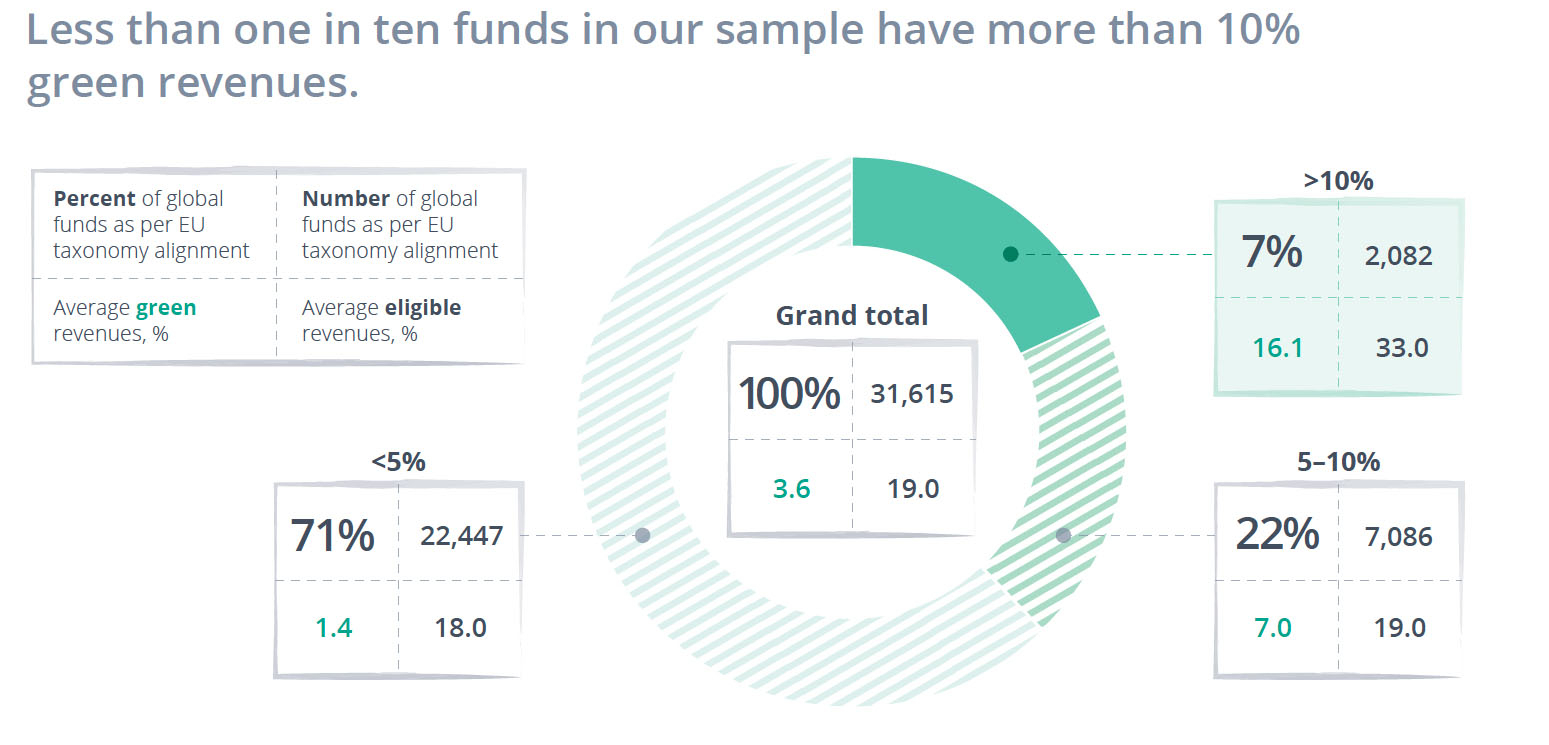Image resolution: width=1549 pixels, height=745 pixels.
Task: Click the gray dot on the 5–10% segment
Action: tap(1063, 536)
